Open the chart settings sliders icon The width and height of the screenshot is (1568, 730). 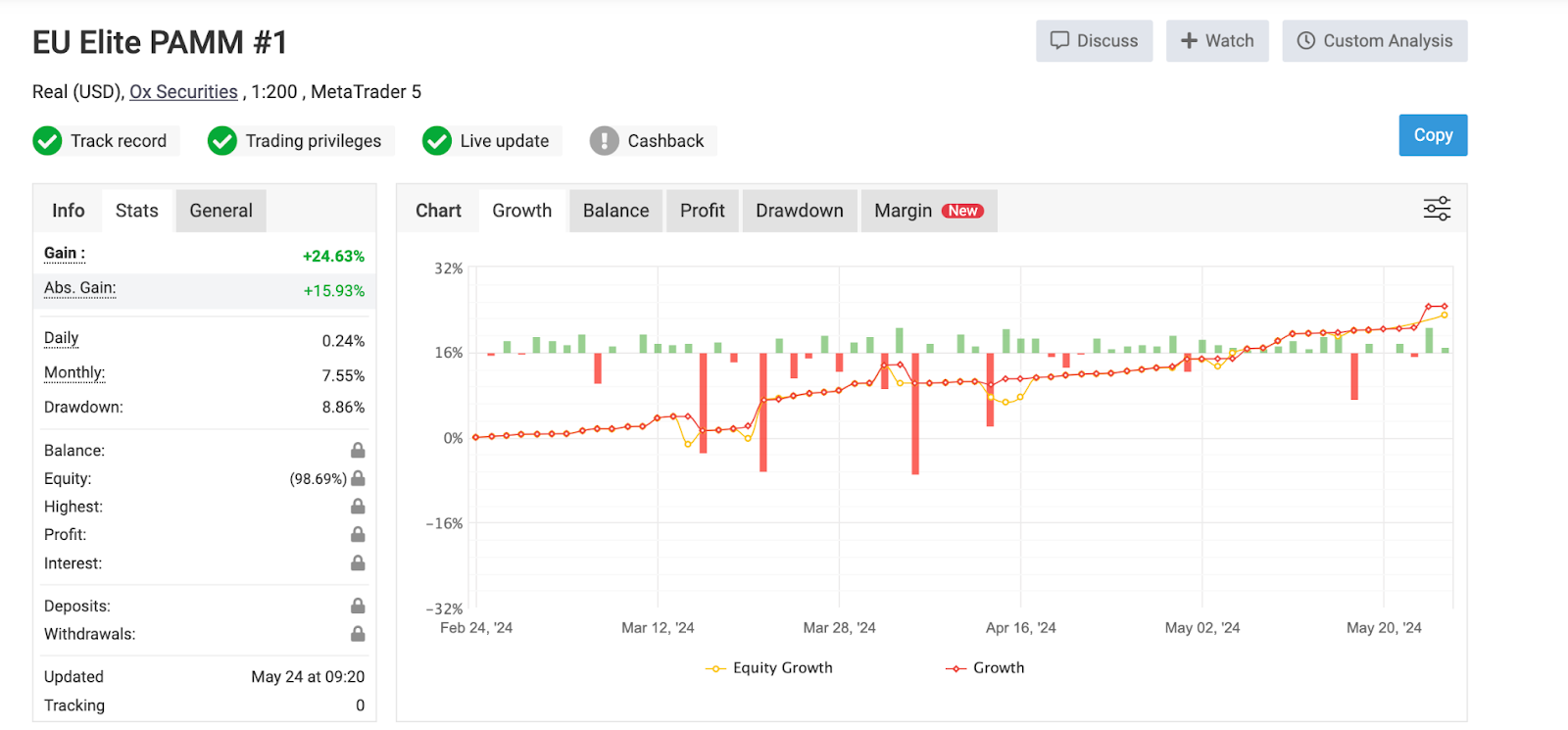[1437, 209]
